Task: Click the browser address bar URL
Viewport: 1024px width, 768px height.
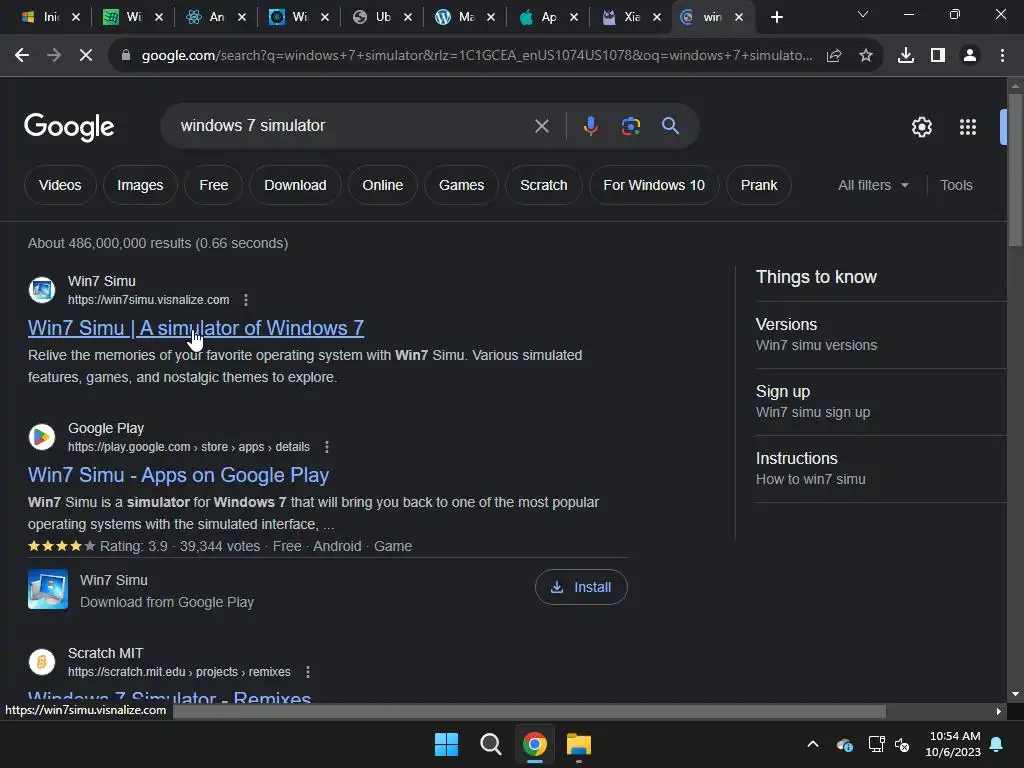Action: (477, 56)
